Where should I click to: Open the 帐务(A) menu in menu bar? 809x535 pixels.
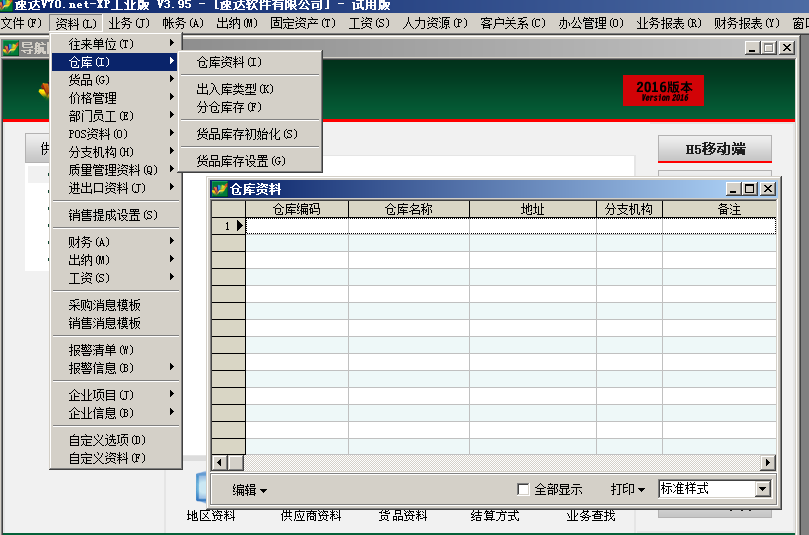click(183, 24)
